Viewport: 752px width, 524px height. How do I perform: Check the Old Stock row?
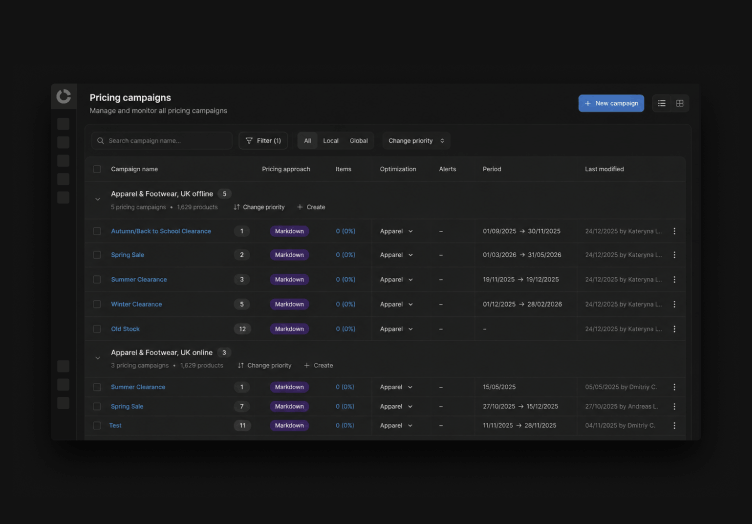click(x=97, y=329)
